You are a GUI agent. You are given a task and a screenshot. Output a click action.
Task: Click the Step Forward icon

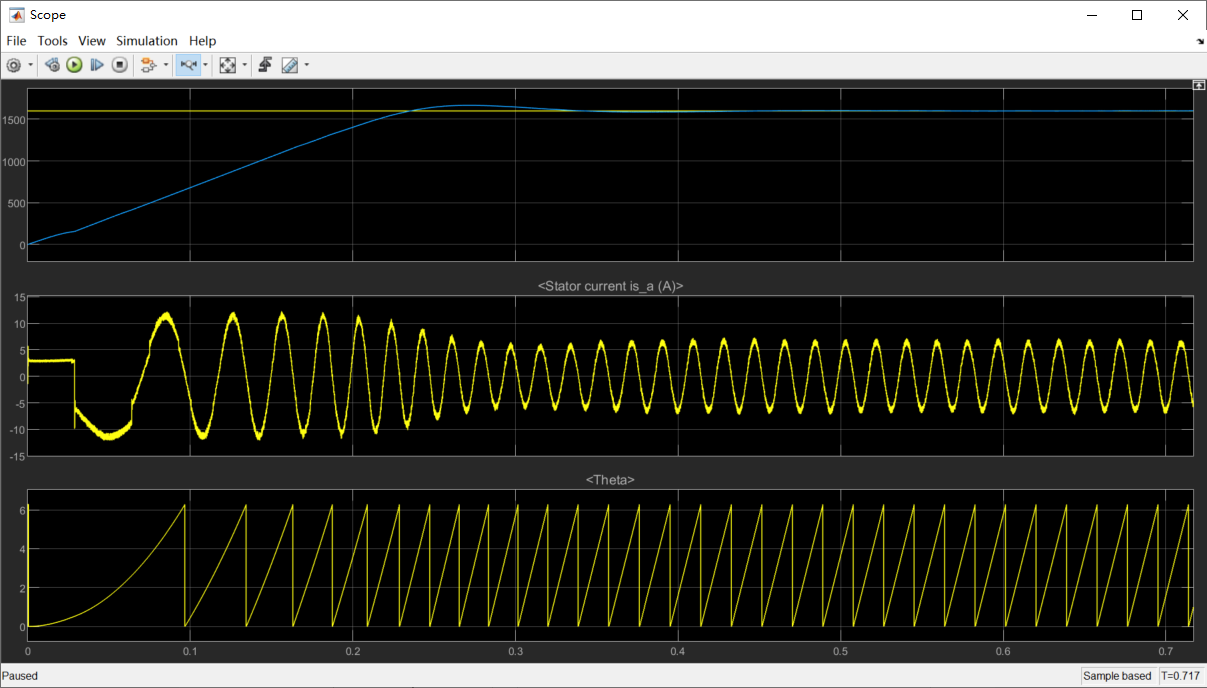97,65
